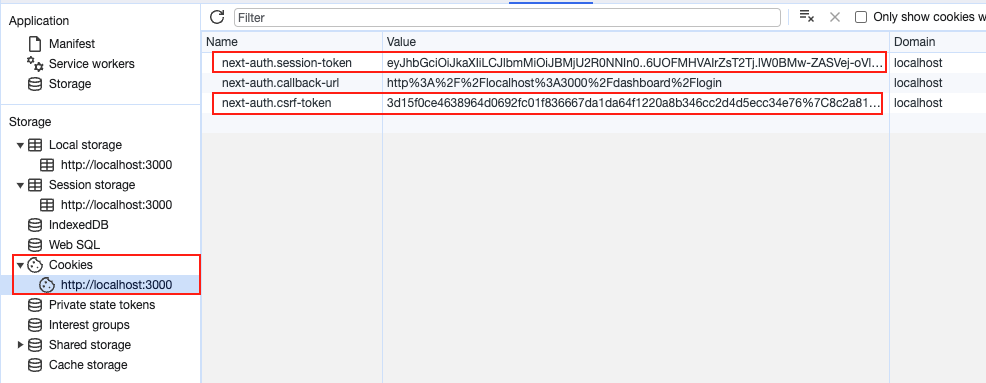Click the callback-url value http%3A%2F%2Flocalhost
The image size is (986, 383).
554,83
